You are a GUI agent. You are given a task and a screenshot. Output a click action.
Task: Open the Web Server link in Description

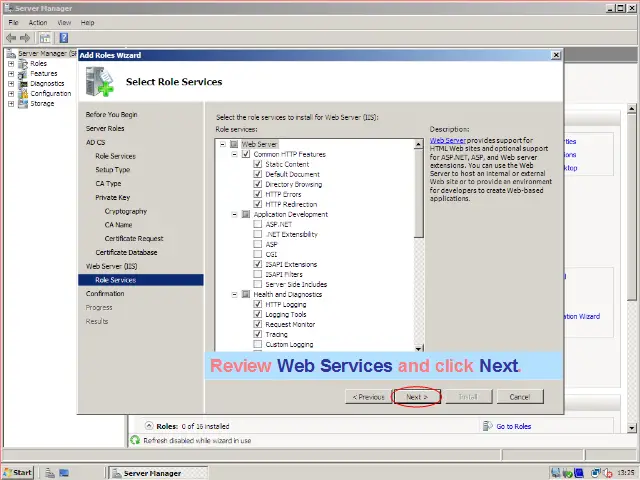click(x=447, y=141)
